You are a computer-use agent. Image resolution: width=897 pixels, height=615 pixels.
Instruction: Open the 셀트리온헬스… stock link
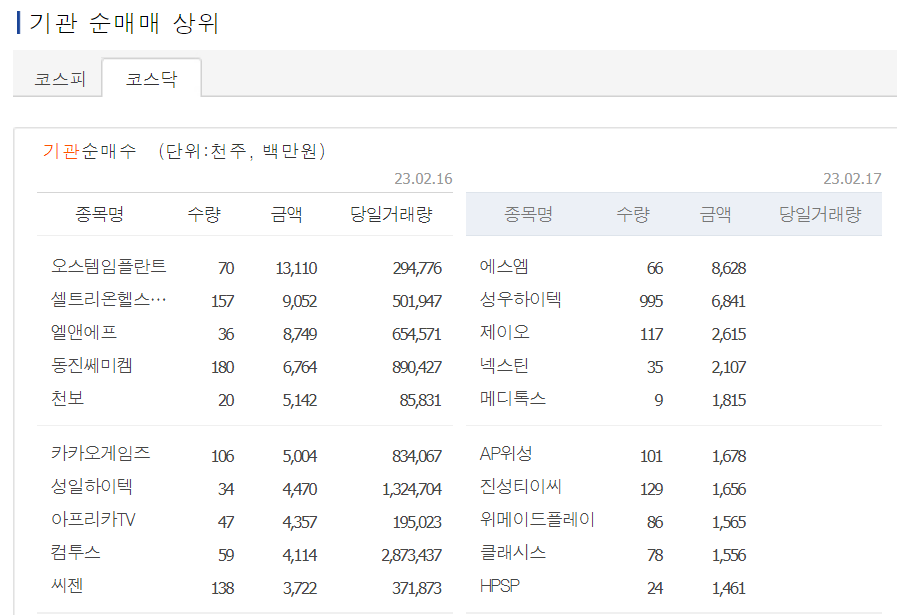[x=109, y=300]
